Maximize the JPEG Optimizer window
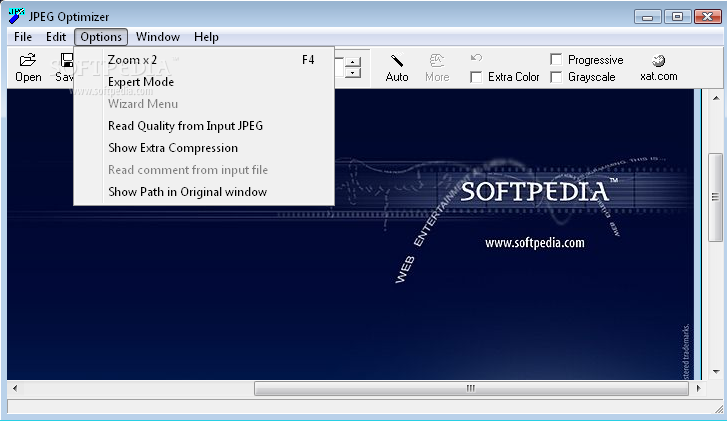727x421 pixels. coord(677,17)
